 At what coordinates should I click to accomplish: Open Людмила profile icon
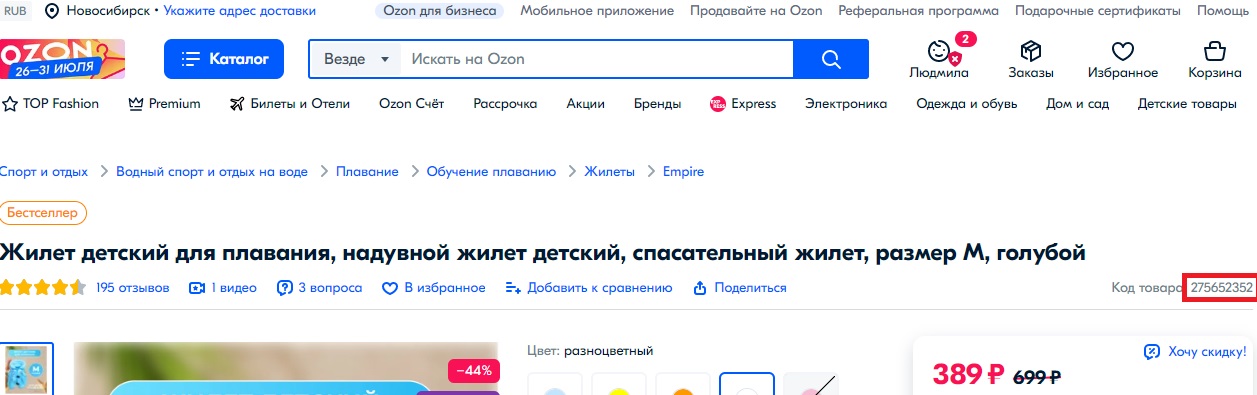click(938, 51)
